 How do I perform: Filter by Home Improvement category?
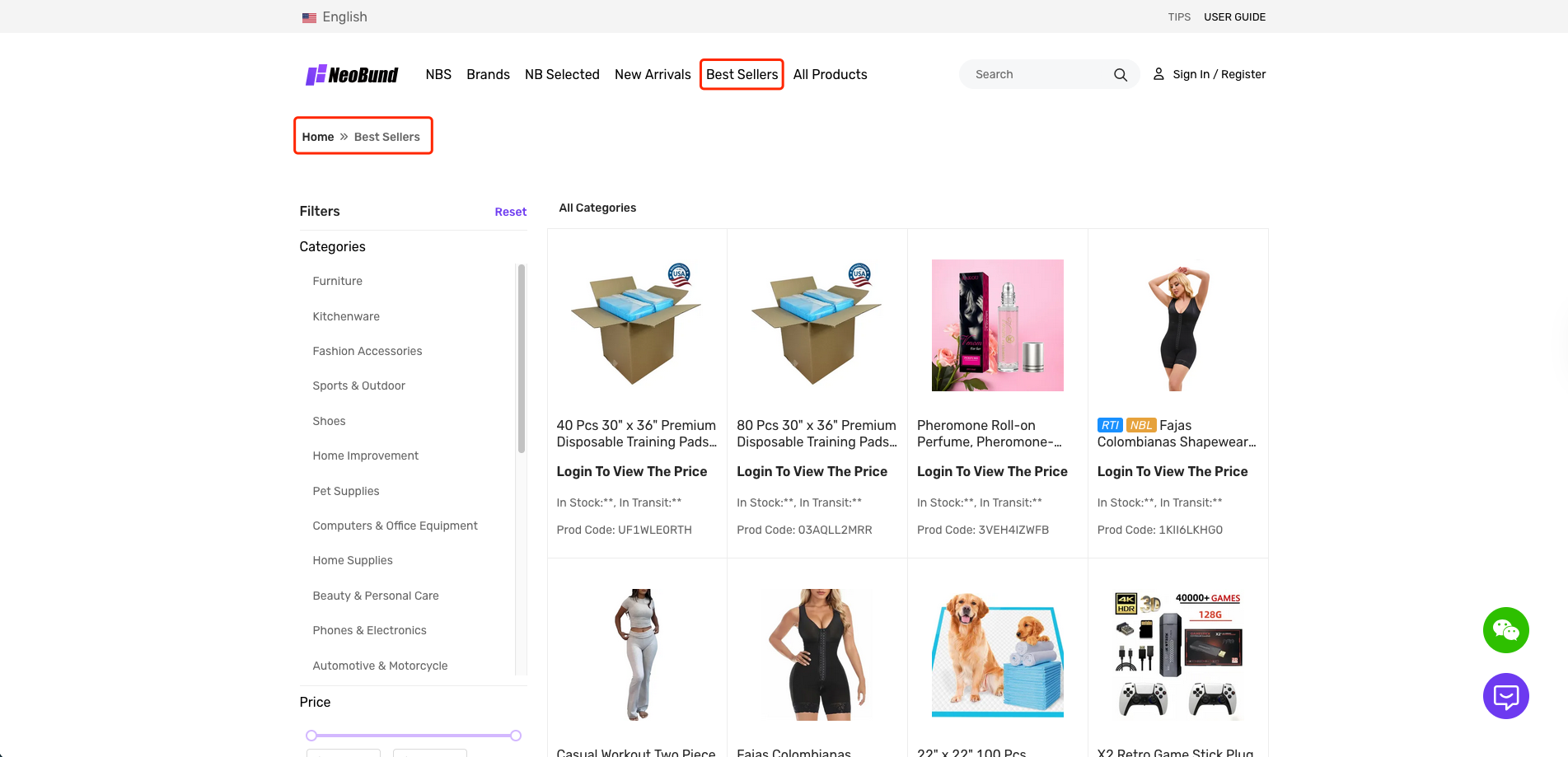click(365, 456)
